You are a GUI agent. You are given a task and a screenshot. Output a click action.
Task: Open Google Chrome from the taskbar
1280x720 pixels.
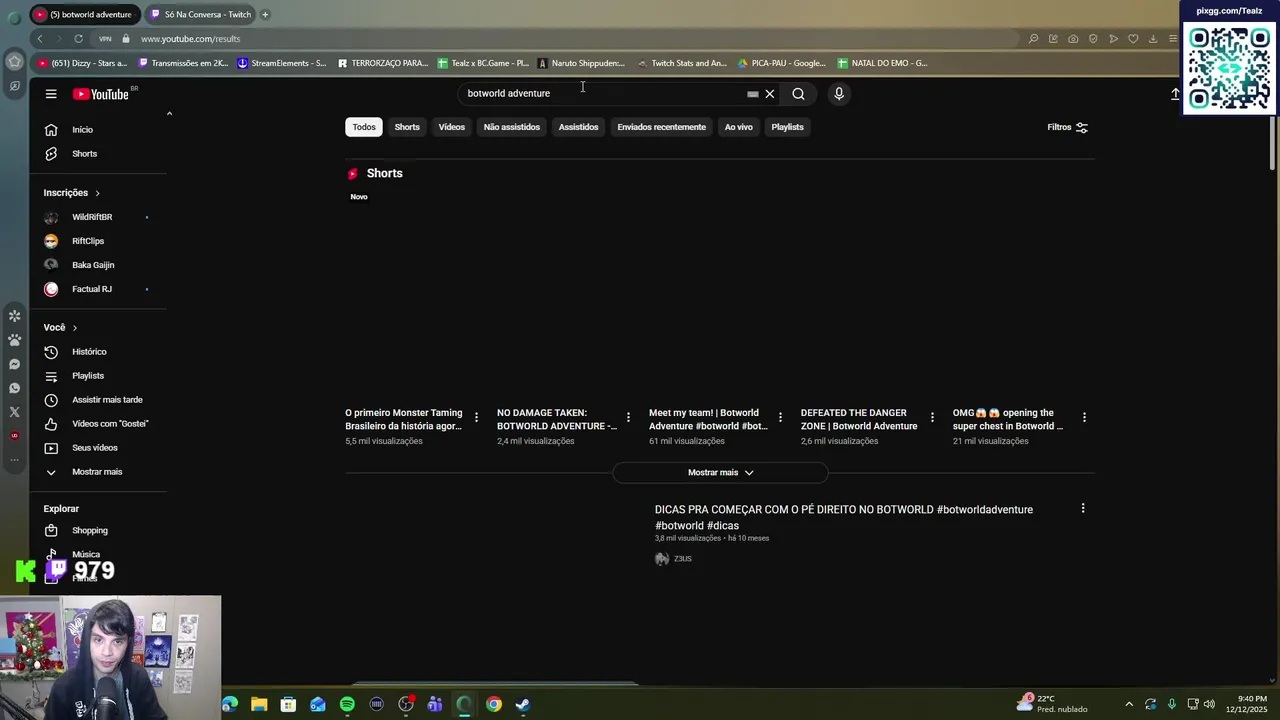[494, 705]
